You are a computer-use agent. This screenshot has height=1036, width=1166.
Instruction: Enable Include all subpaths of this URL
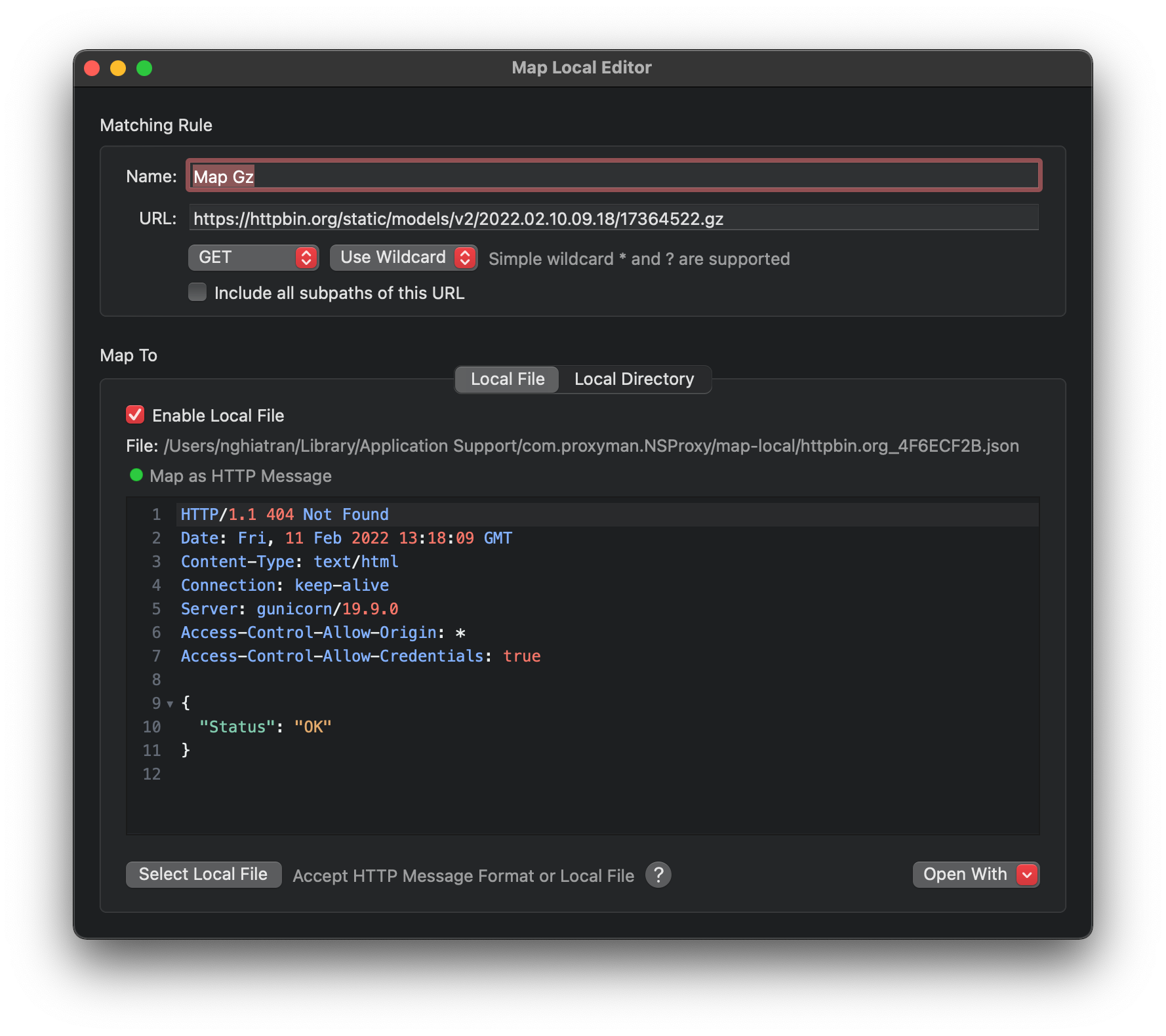coord(197,292)
